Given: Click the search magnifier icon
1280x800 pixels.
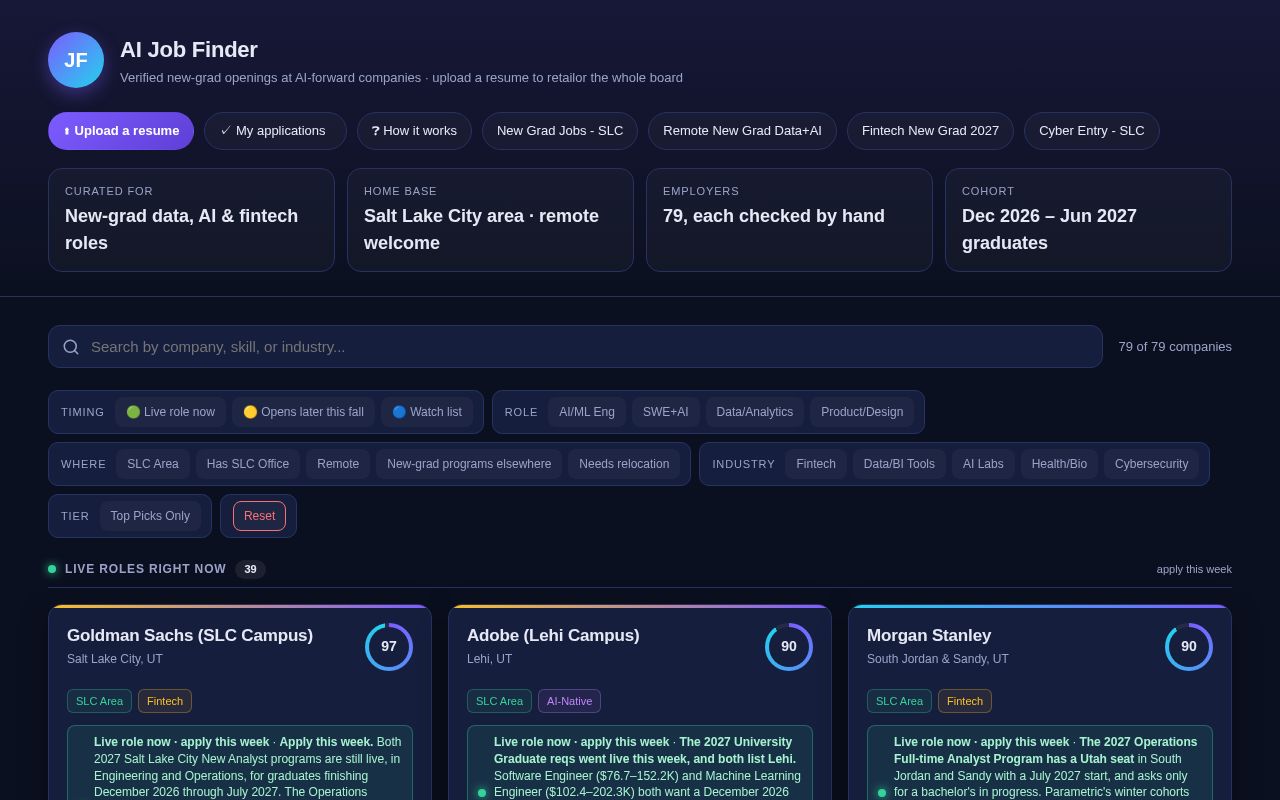Looking at the screenshot, I should [71, 347].
